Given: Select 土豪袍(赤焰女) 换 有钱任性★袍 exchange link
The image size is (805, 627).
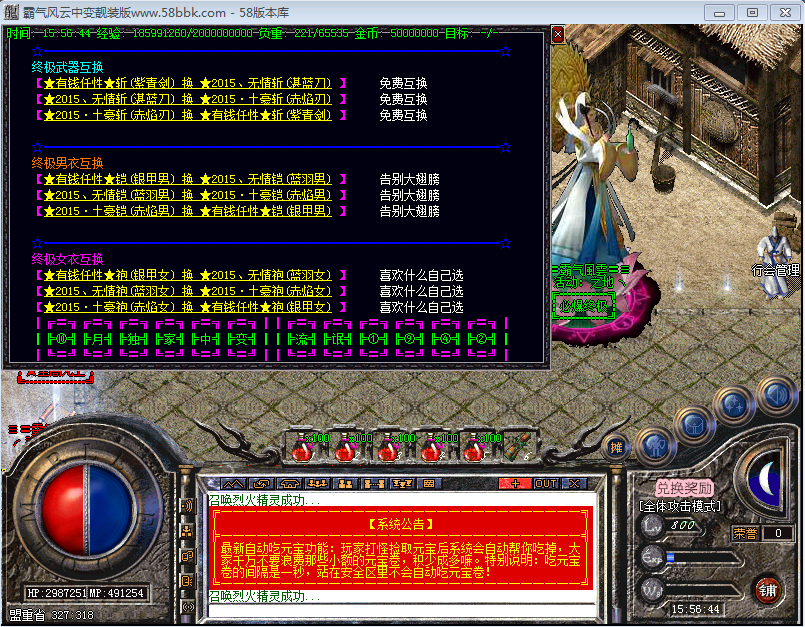Looking at the screenshot, I should click(190, 307).
